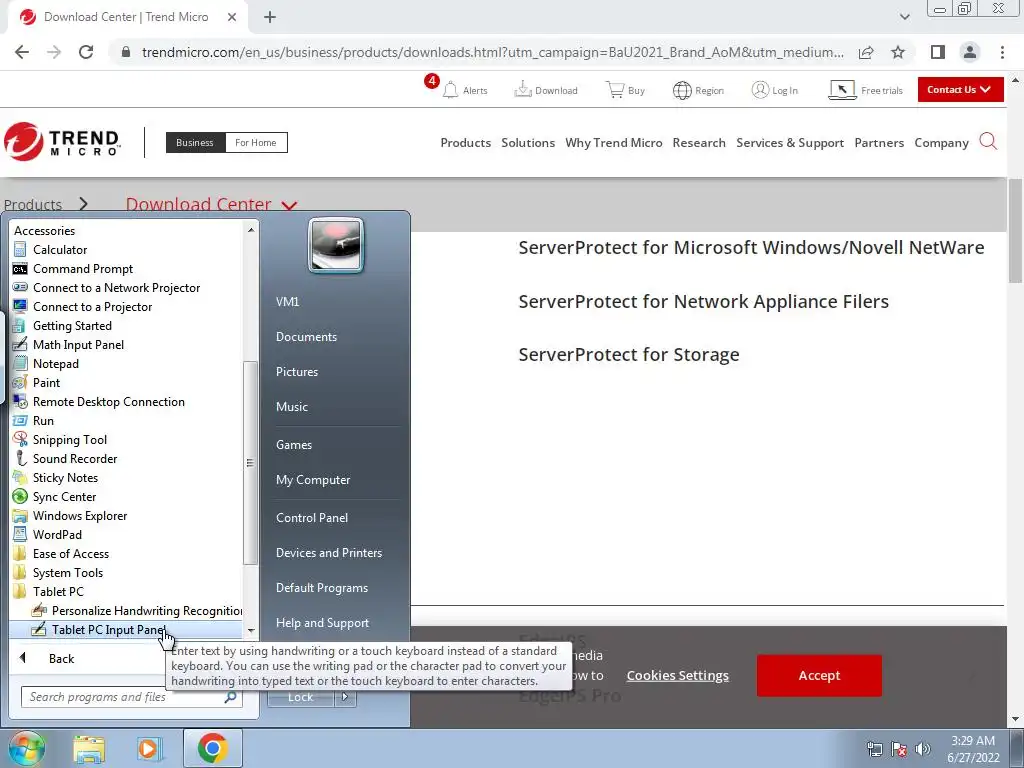Open Sync Center

click(x=64, y=496)
